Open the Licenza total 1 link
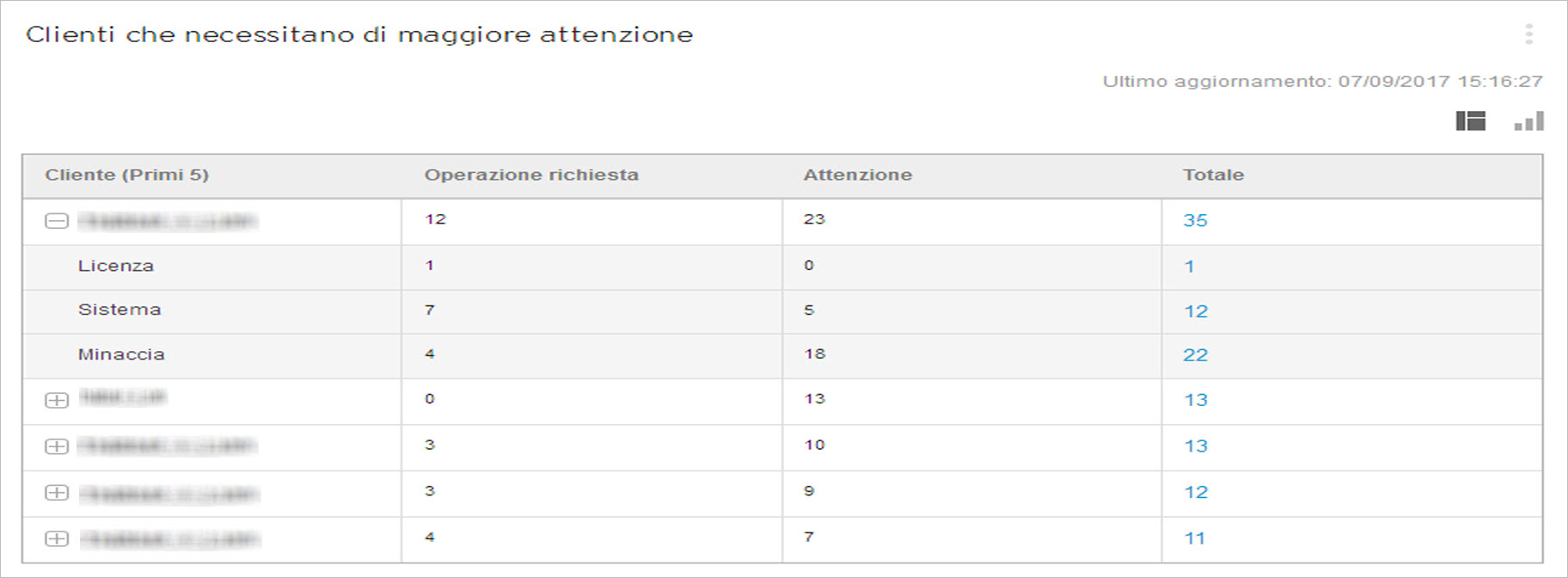This screenshot has height=578, width=1568. tap(1190, 267)
